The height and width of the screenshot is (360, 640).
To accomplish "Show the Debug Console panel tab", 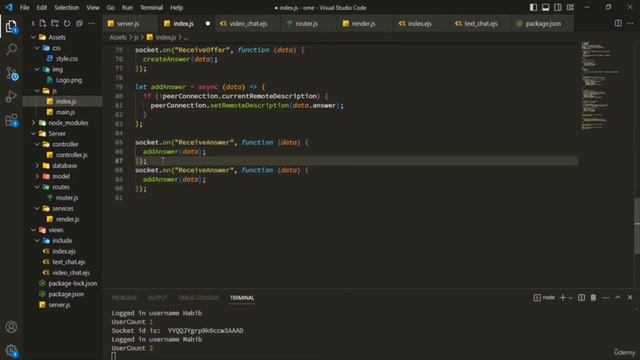I will click(198, 298).
